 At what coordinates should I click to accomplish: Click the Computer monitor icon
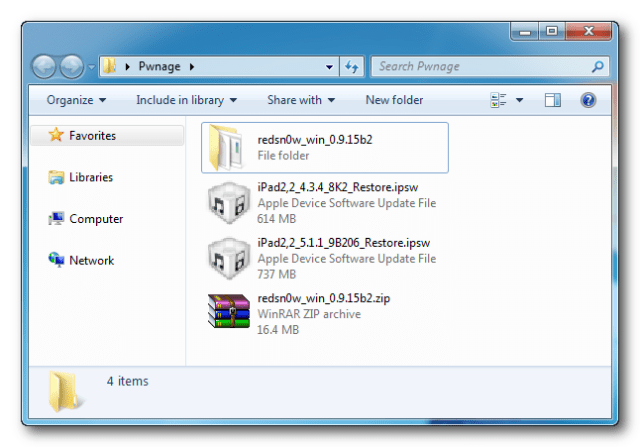(x=56, y=218)
